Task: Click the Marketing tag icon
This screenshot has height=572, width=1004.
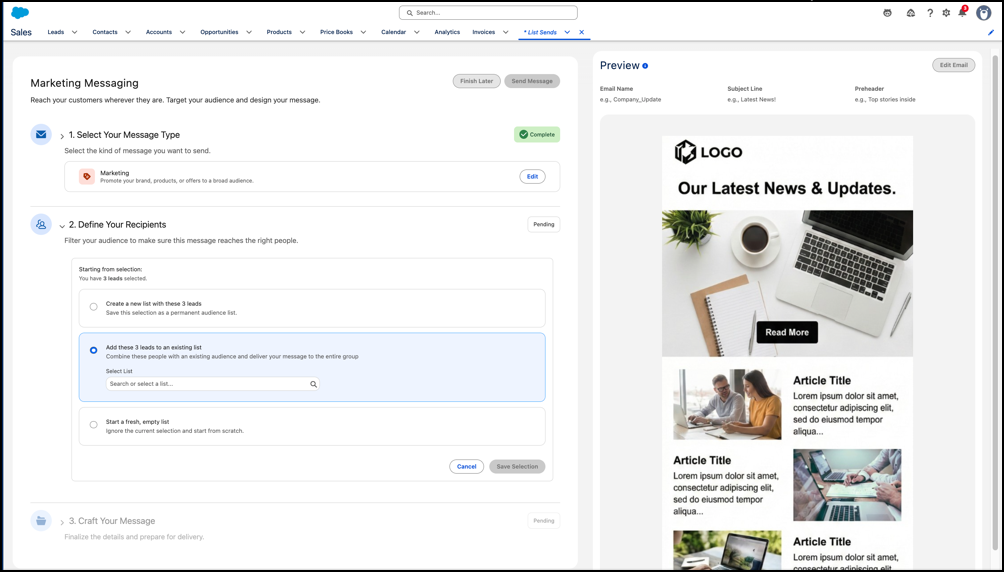Action: [x=87, y=177]
